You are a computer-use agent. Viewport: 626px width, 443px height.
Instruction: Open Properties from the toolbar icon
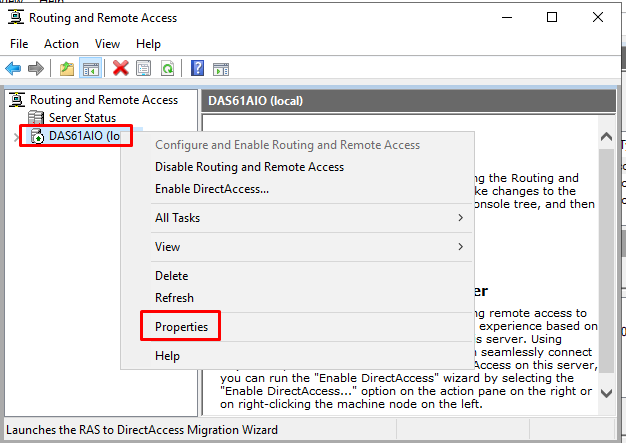[x=144, y=69]
